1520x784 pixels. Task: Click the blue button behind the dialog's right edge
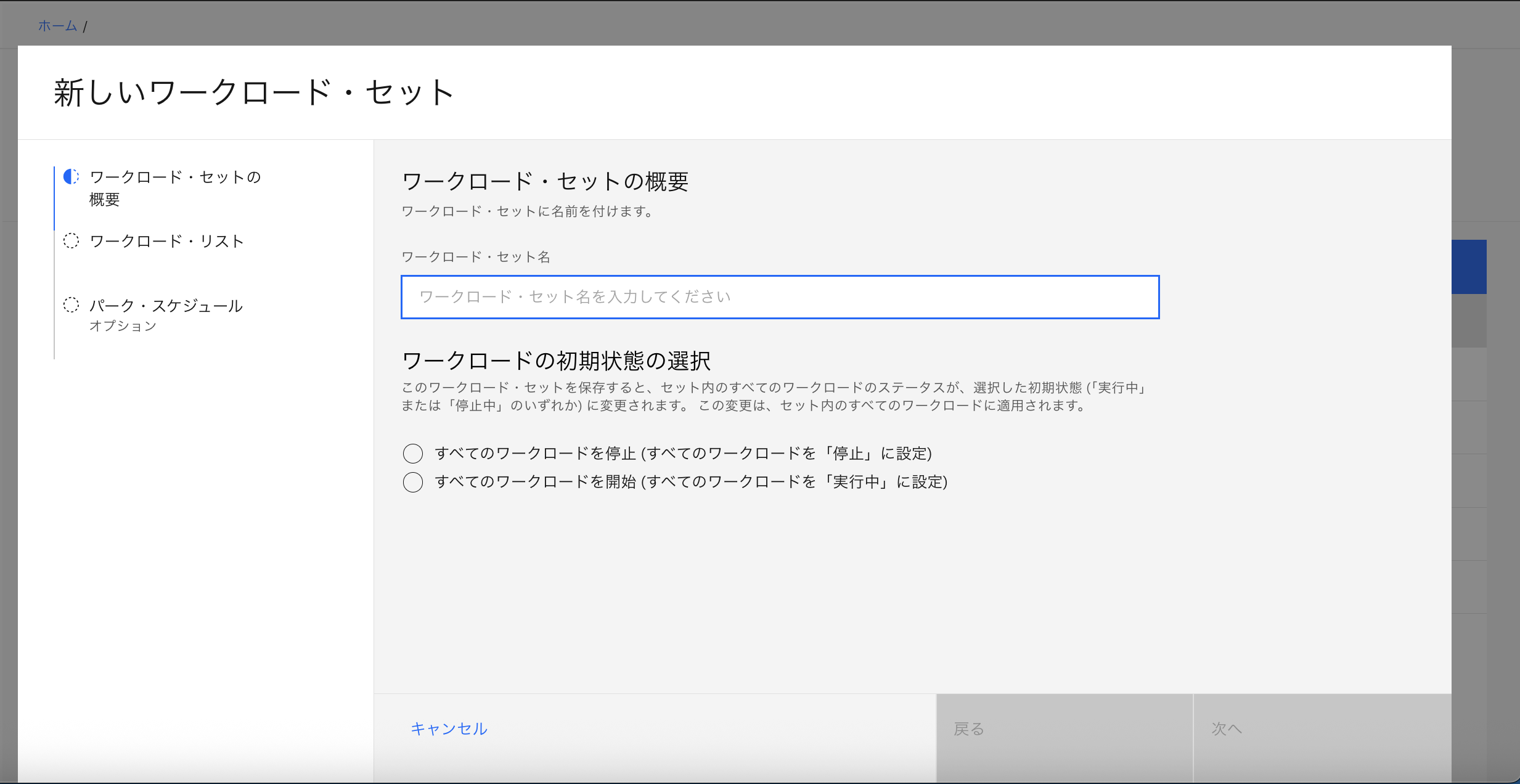click(x=1469, y=267)
